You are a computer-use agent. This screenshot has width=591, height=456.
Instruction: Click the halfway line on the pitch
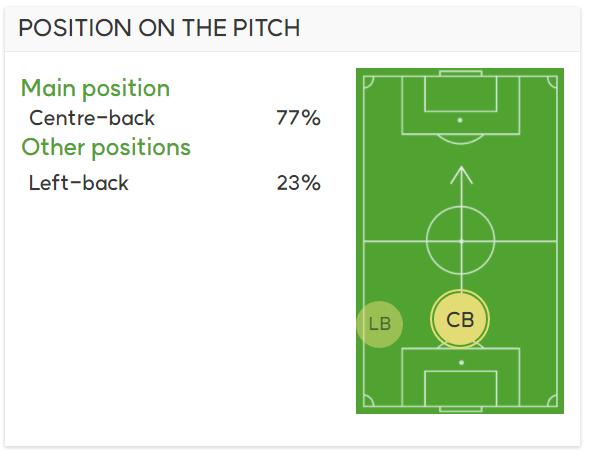(x=460, y=241)
